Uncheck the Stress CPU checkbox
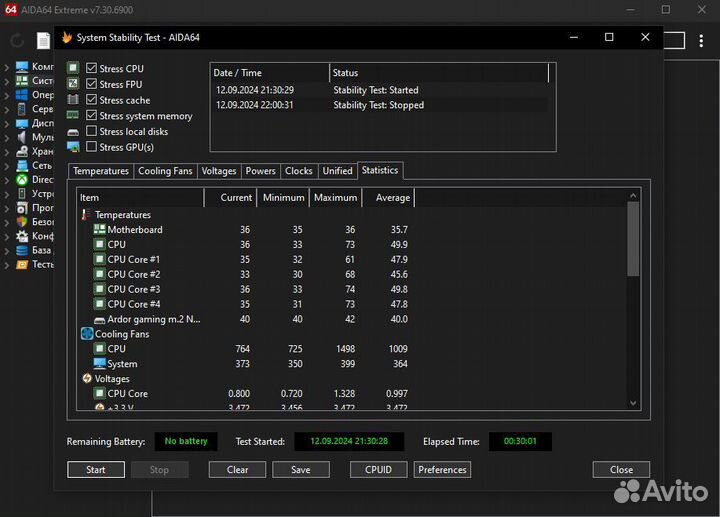Image resolution: width=720 pixels, height=517 pixels. tap(91, 68)
